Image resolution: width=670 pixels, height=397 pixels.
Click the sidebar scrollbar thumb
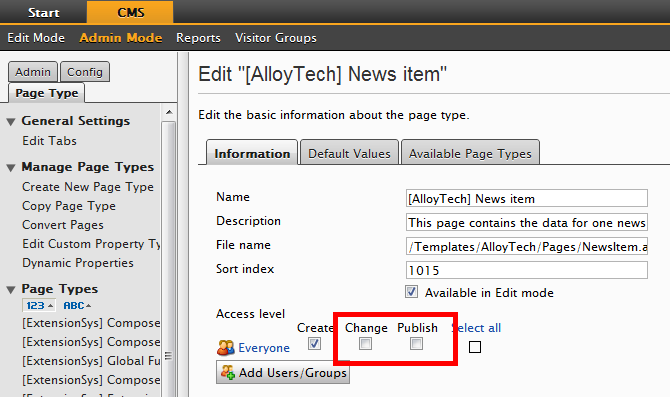pyautogui.click(x=168, y=259)
